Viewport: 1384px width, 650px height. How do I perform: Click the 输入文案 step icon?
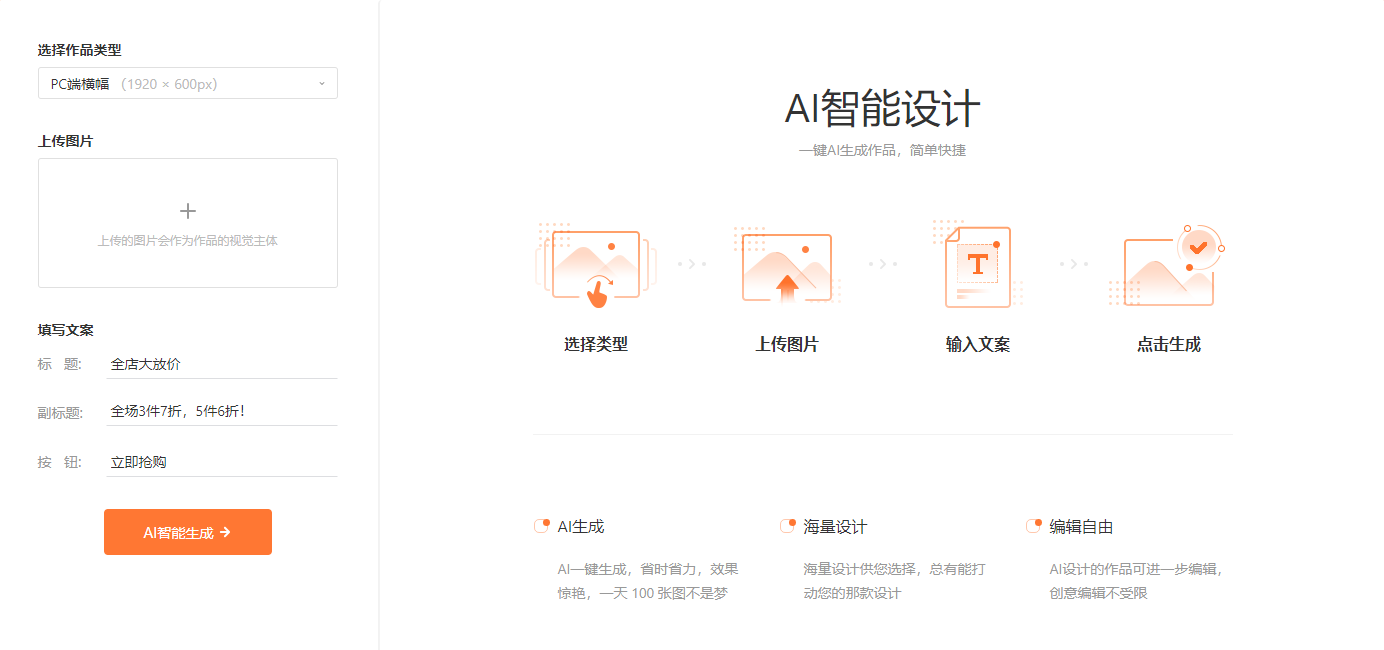click(x=977, y=263)
